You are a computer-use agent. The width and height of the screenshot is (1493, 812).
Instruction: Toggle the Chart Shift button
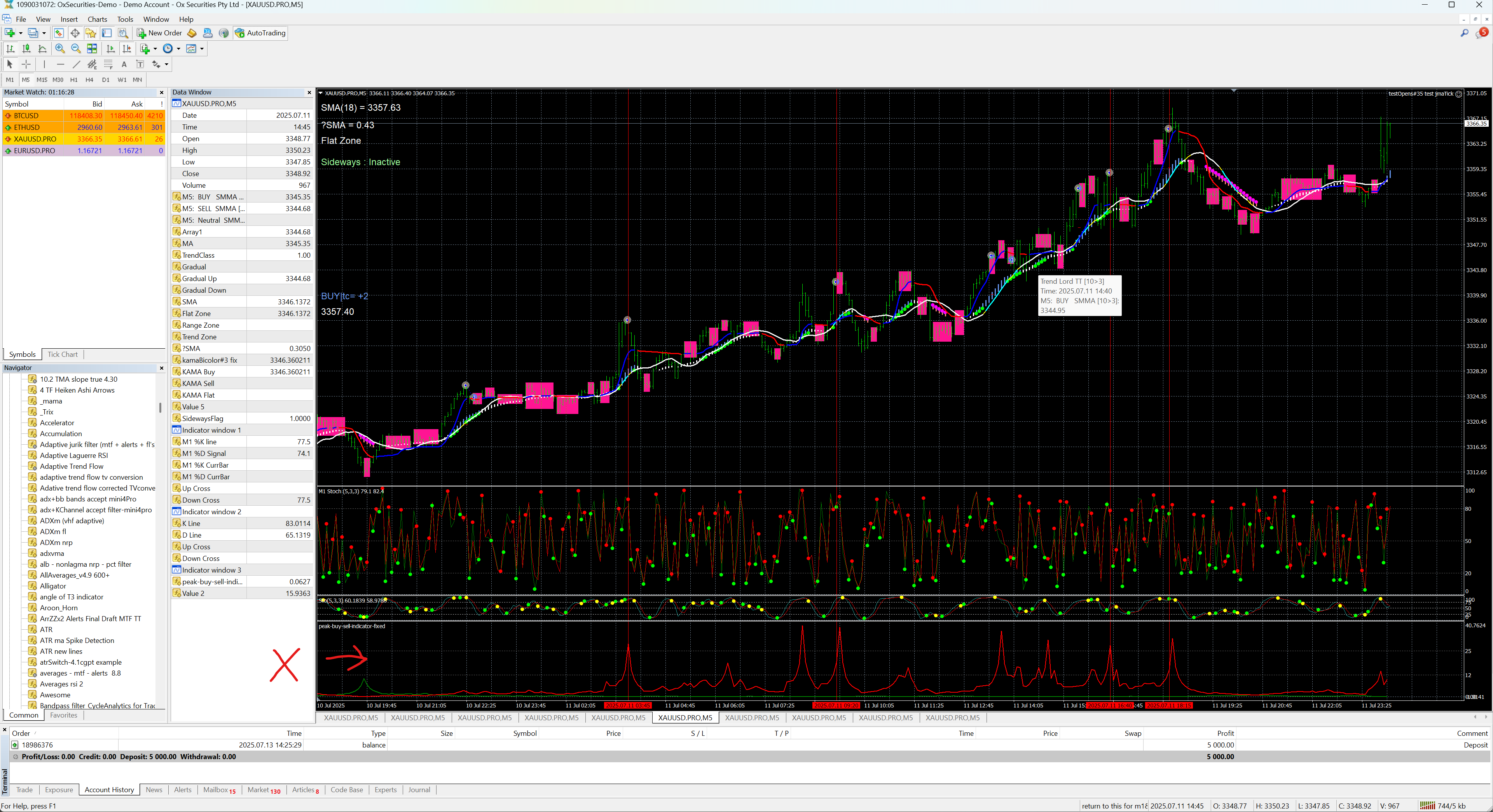coord(127,49)
